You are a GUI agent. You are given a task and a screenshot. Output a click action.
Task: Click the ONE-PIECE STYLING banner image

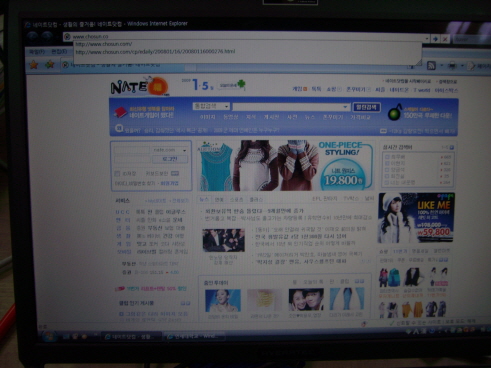tap(285, 165)
